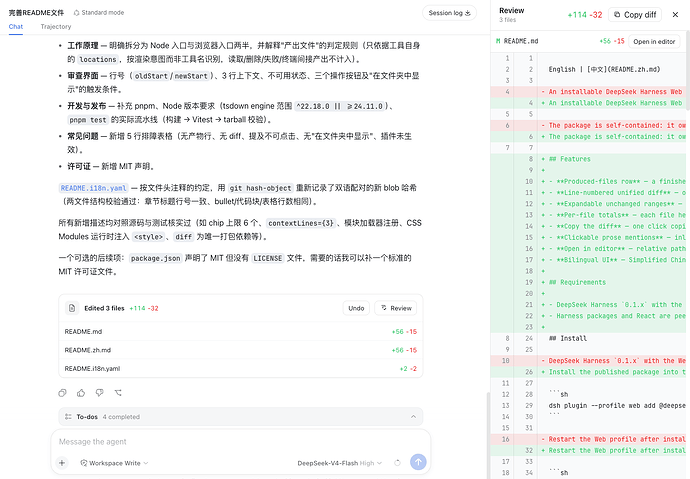Open the README.i18n.yaml link in chat

(93, 188)
